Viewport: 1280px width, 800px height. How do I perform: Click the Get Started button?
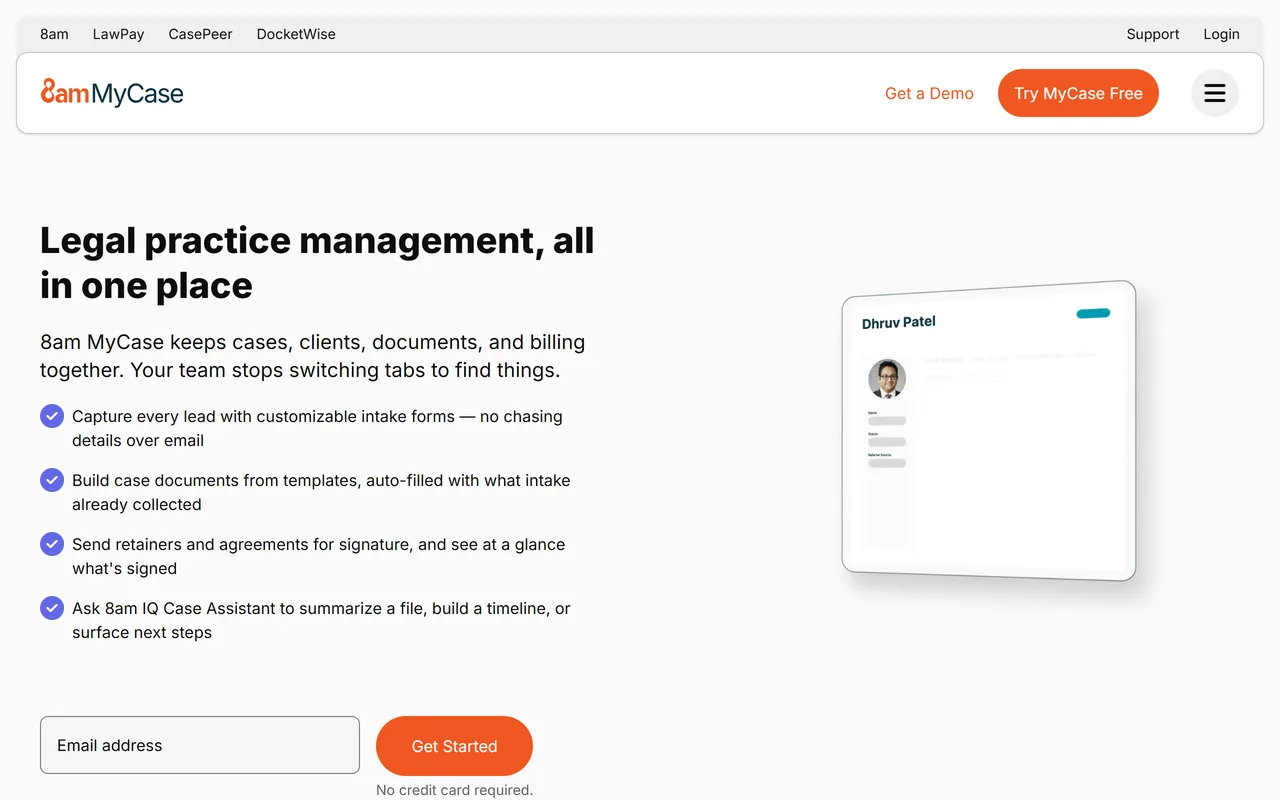(x=454, y=746)
